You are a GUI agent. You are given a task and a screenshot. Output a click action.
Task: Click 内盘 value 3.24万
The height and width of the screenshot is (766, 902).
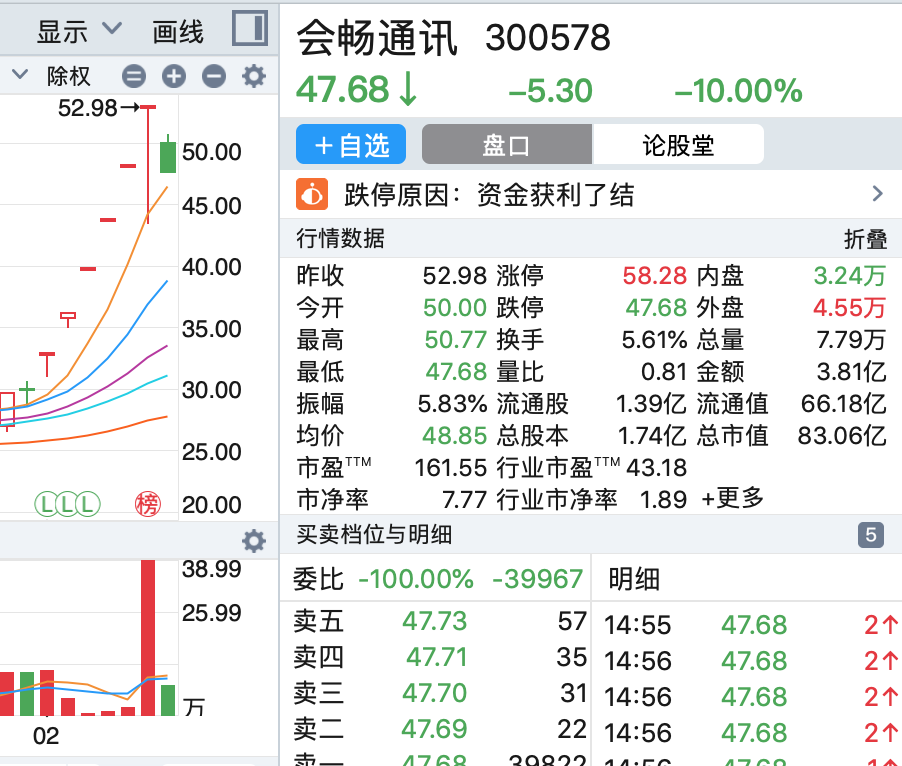[x=850, y=275]
